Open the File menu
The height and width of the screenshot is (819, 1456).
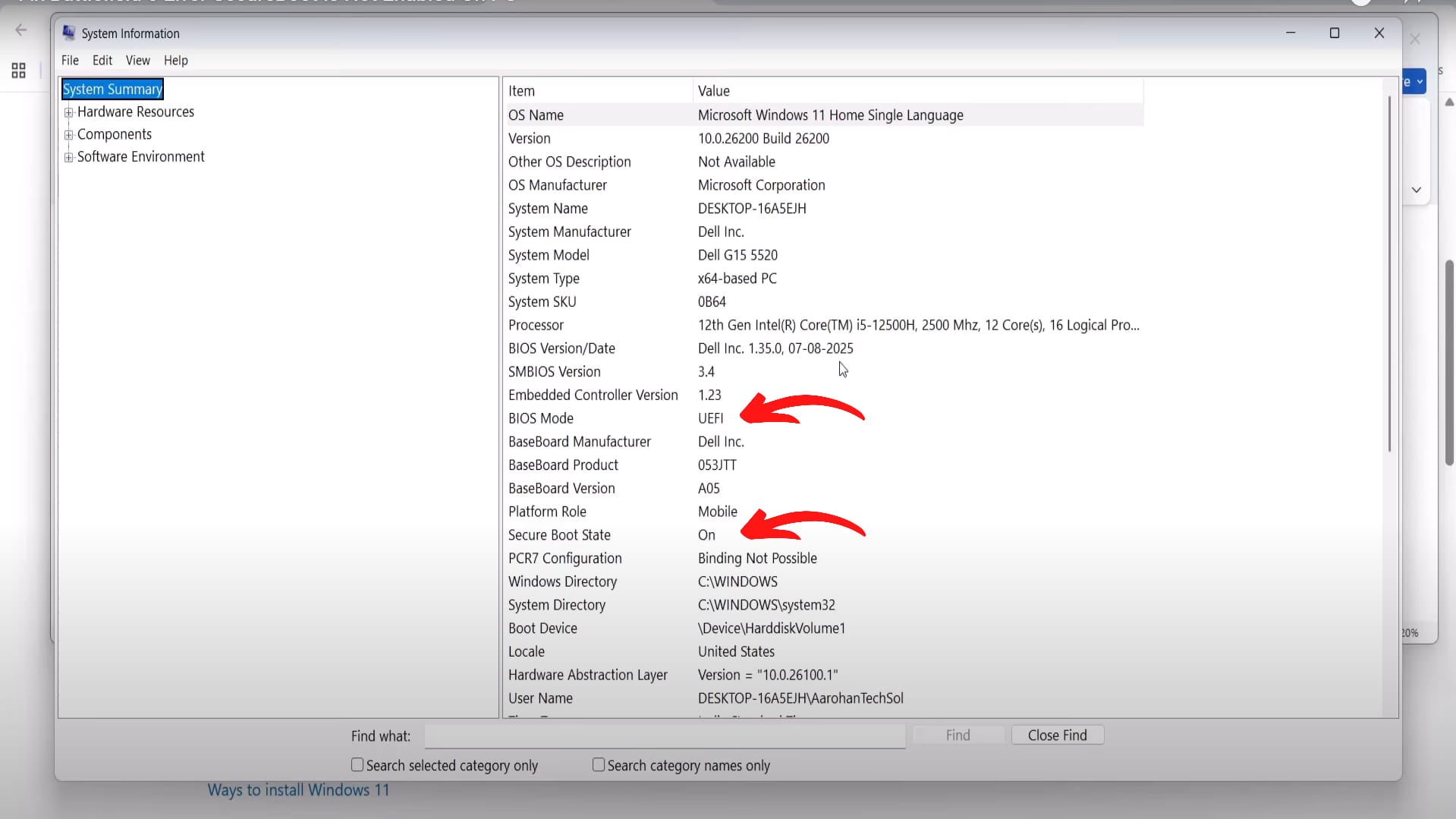[70, 60]
